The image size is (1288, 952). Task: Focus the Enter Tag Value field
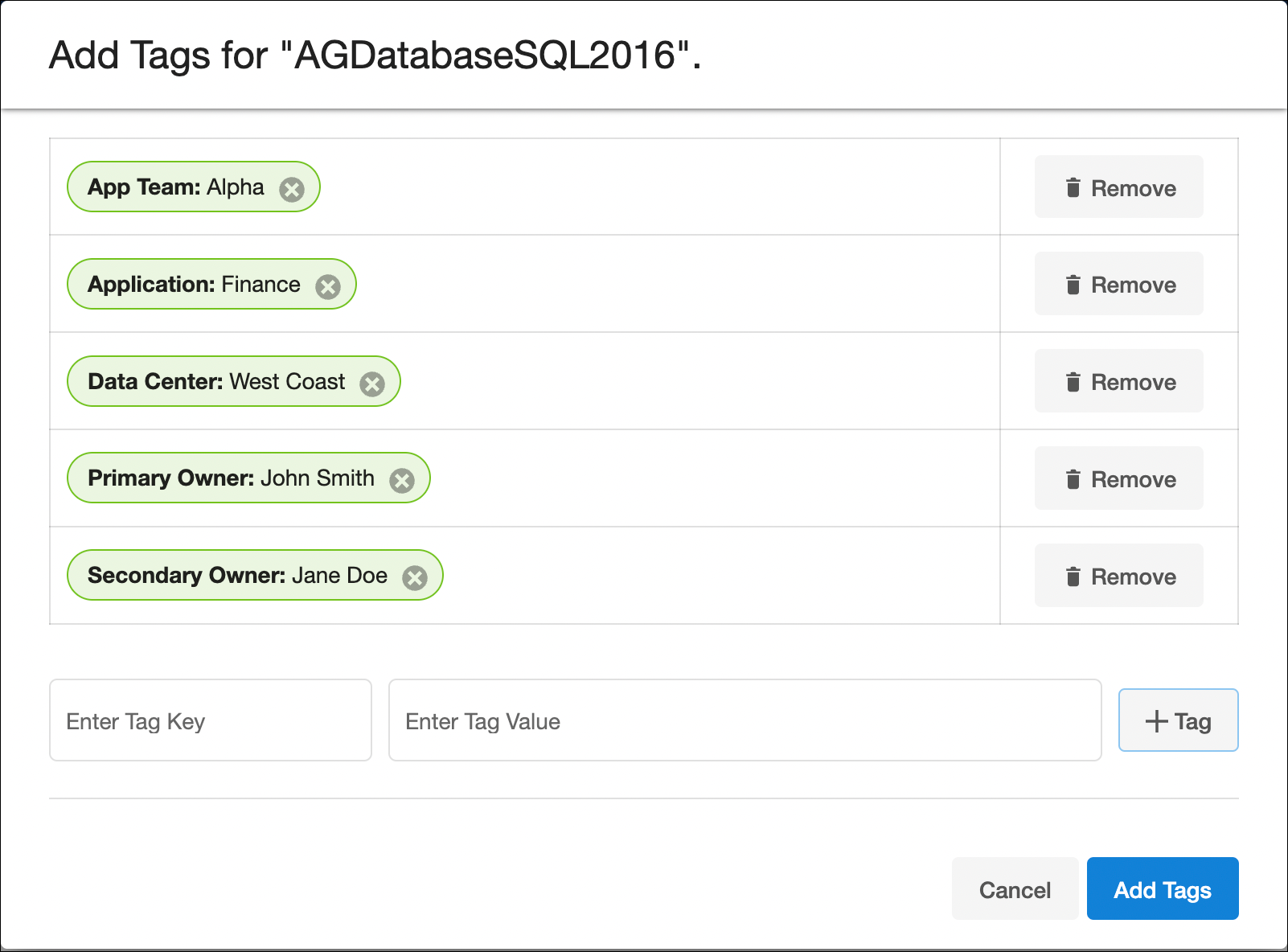click(744, 720)
